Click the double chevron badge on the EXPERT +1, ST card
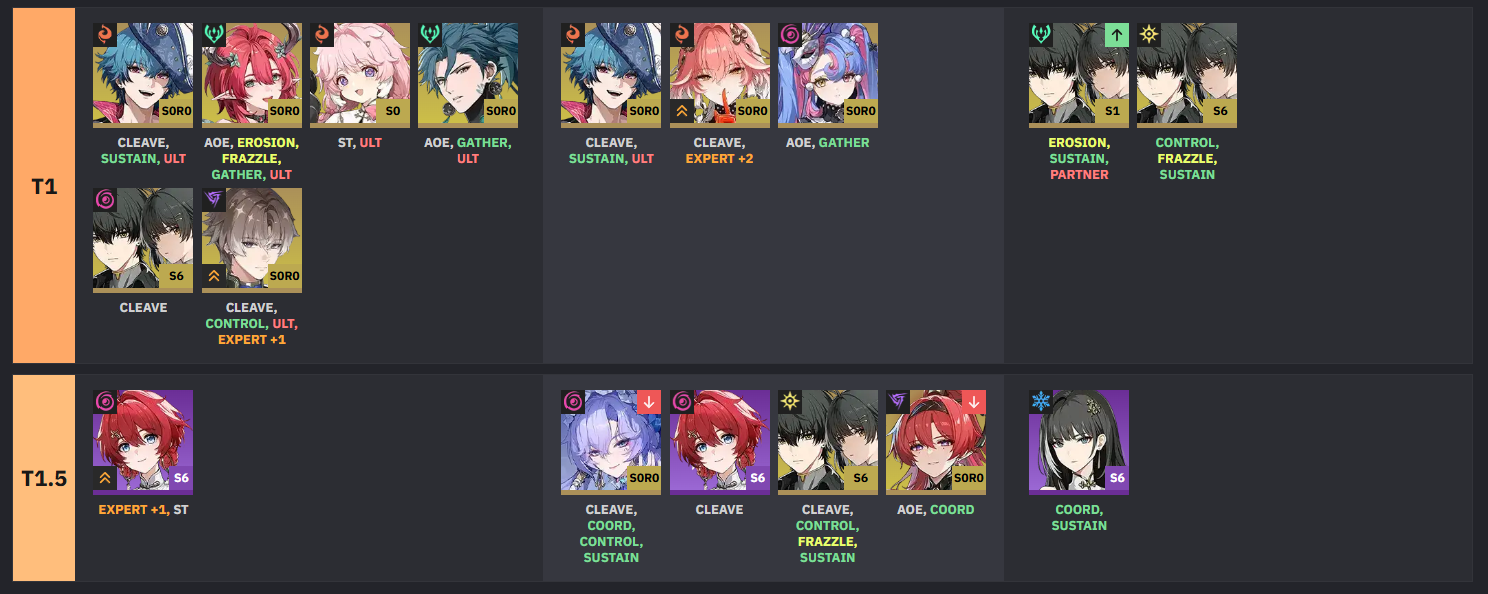The width and height of the screenshot is (1488, 594). [x=105, y=478]
